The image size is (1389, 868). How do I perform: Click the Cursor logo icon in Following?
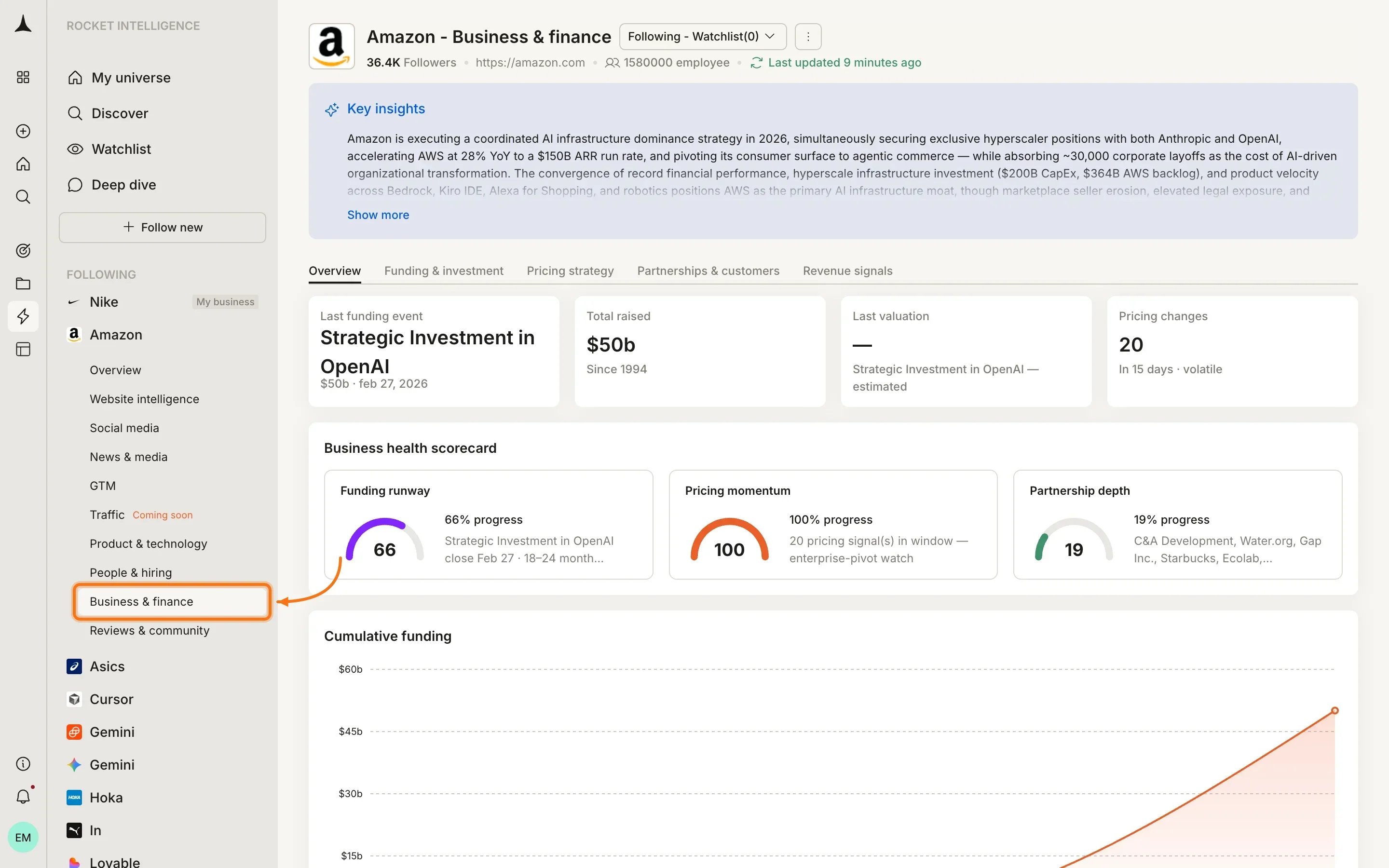tap(74, 699)
